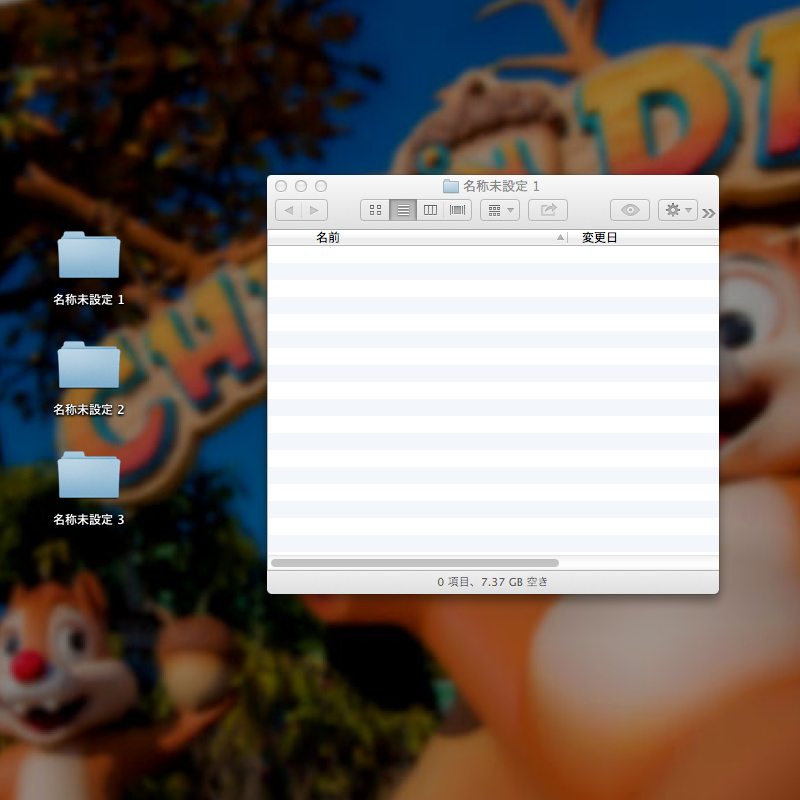Minimize the 名称未設定 1 Finder window
The image size is (800, 800).
pyautogui.click(x=301, y=186)
